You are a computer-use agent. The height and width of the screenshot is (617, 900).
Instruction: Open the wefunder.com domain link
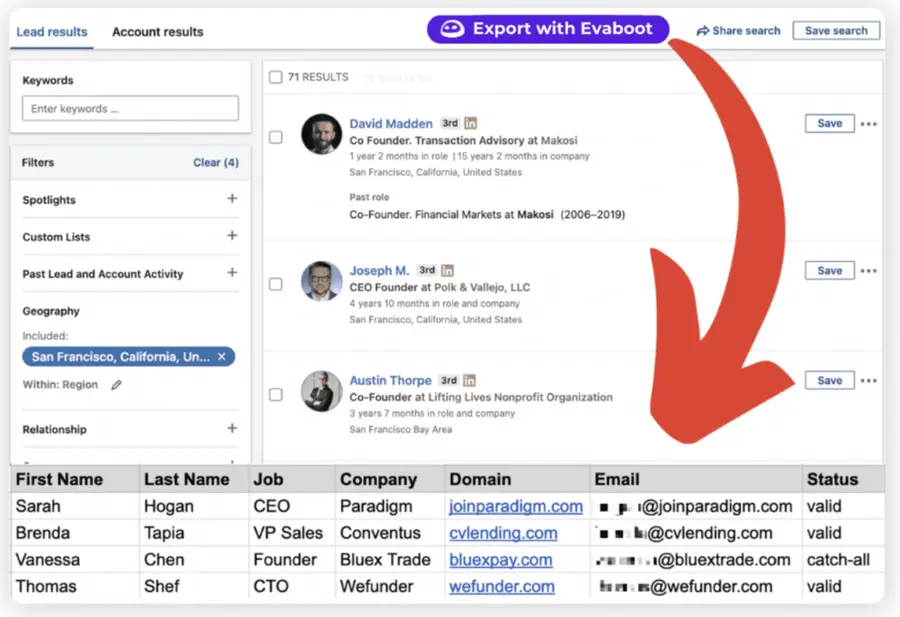click(501, 586)
